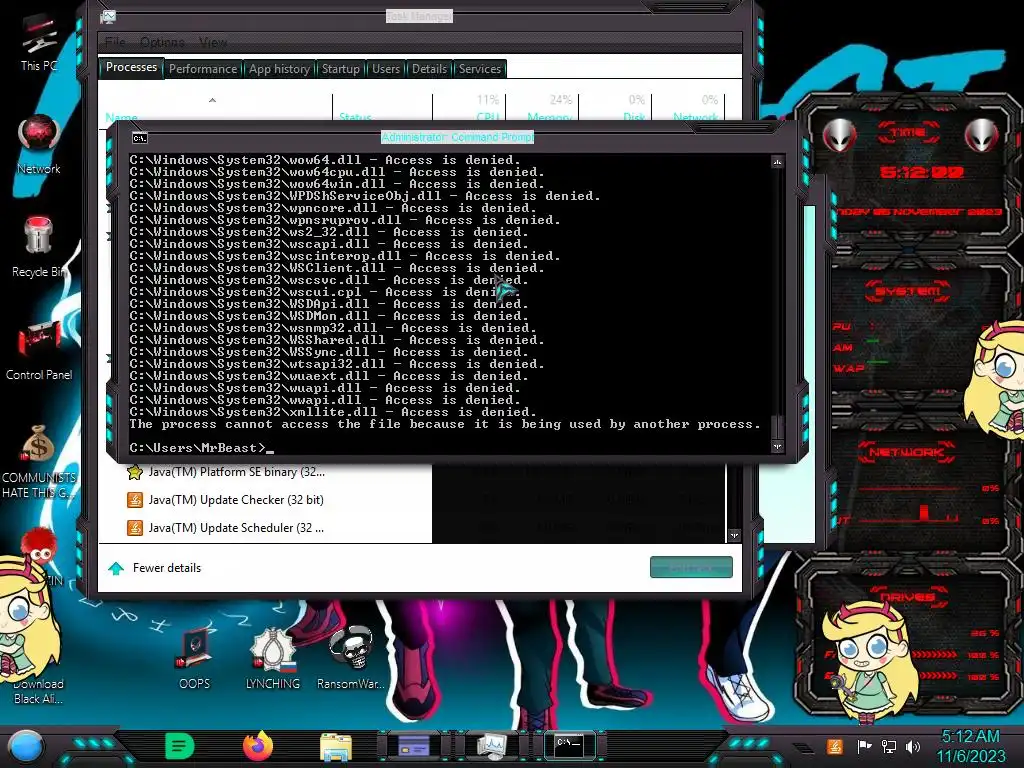Switch to the App history tab
Screen dimensions: 1024x768
coord(279,69)
